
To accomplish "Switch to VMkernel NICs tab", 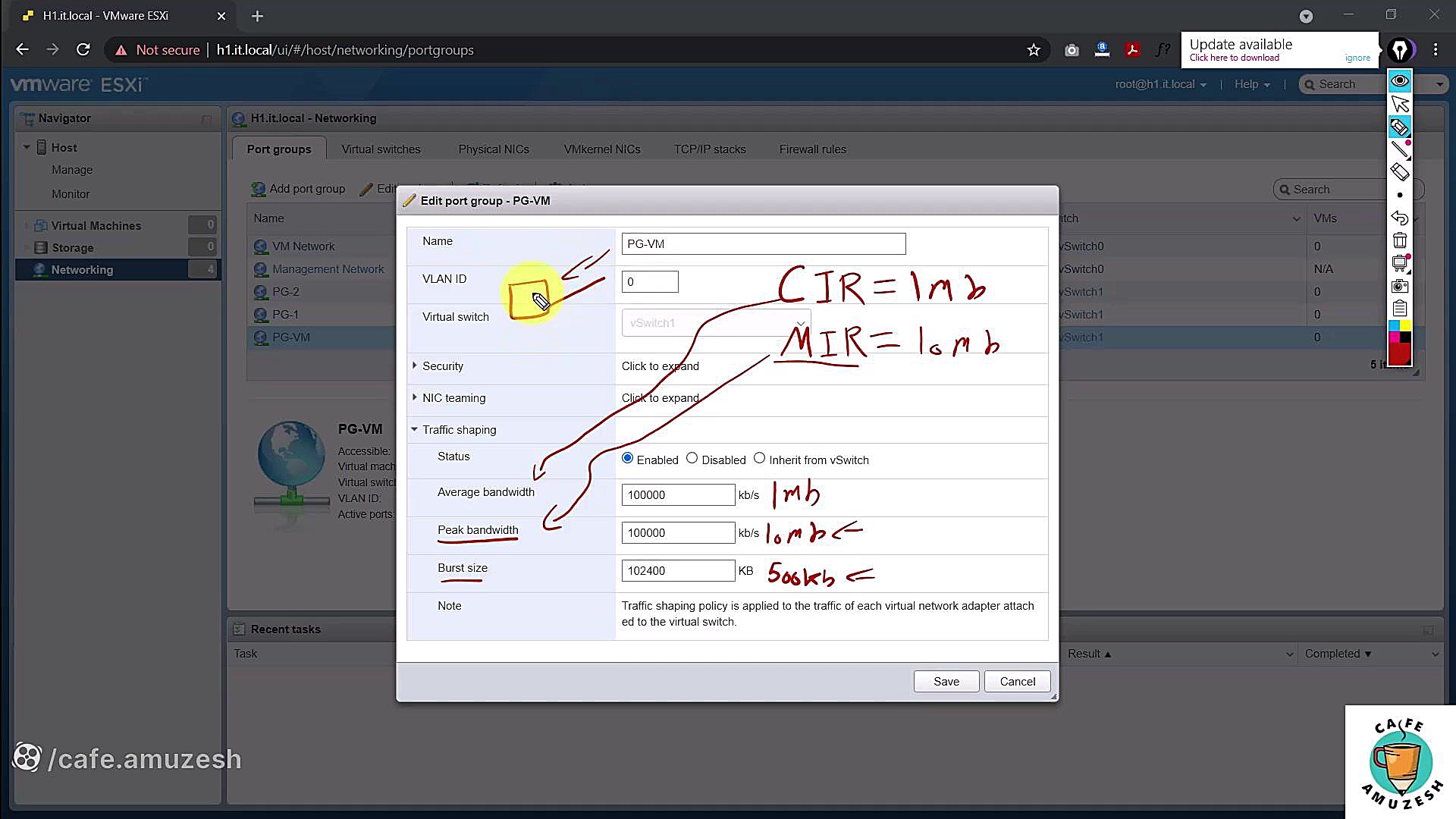I will pos(602,149).
